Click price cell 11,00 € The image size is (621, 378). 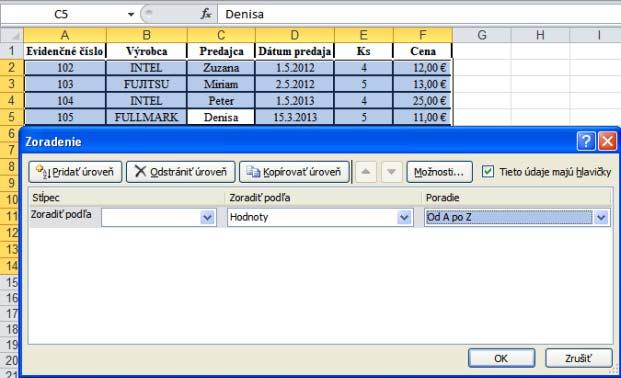423,117
